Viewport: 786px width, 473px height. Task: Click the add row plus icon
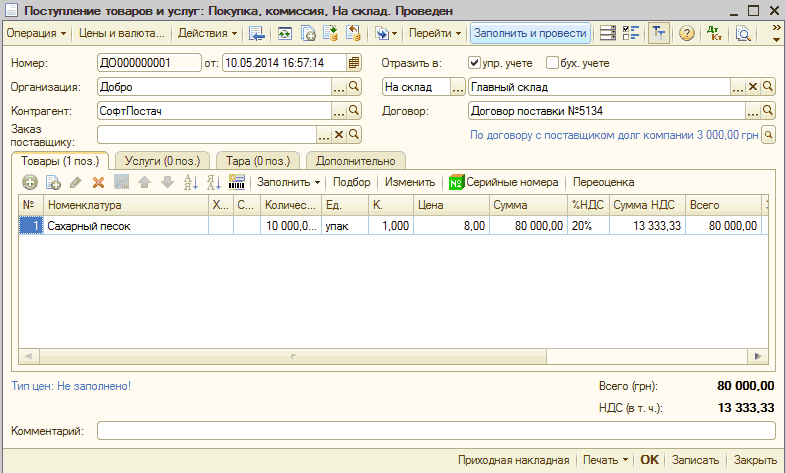coord(30,182)
